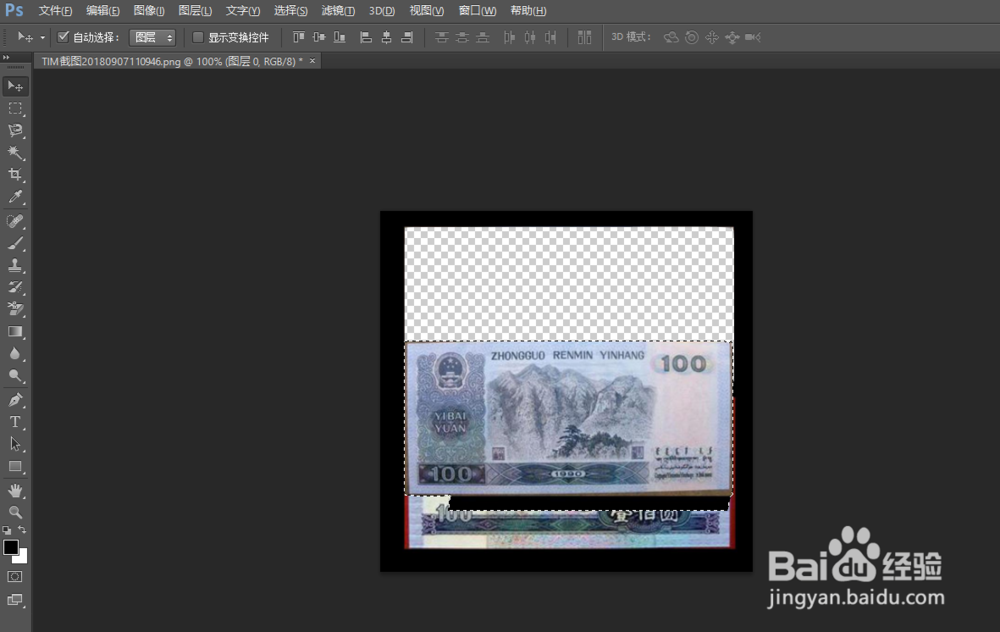
Task: Select the Gradient tool
Action: (15, 332)
